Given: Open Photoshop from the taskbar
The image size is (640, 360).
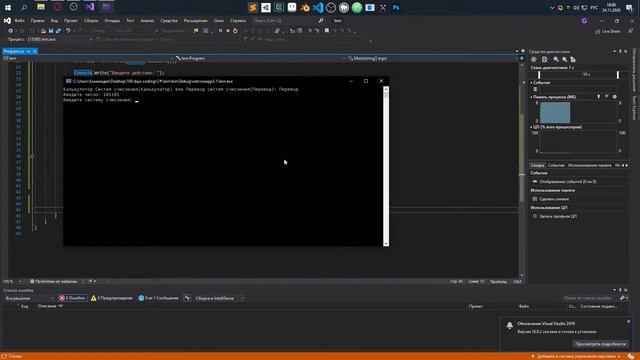Looking at the screenshot, I should click(x=396, y=7).
